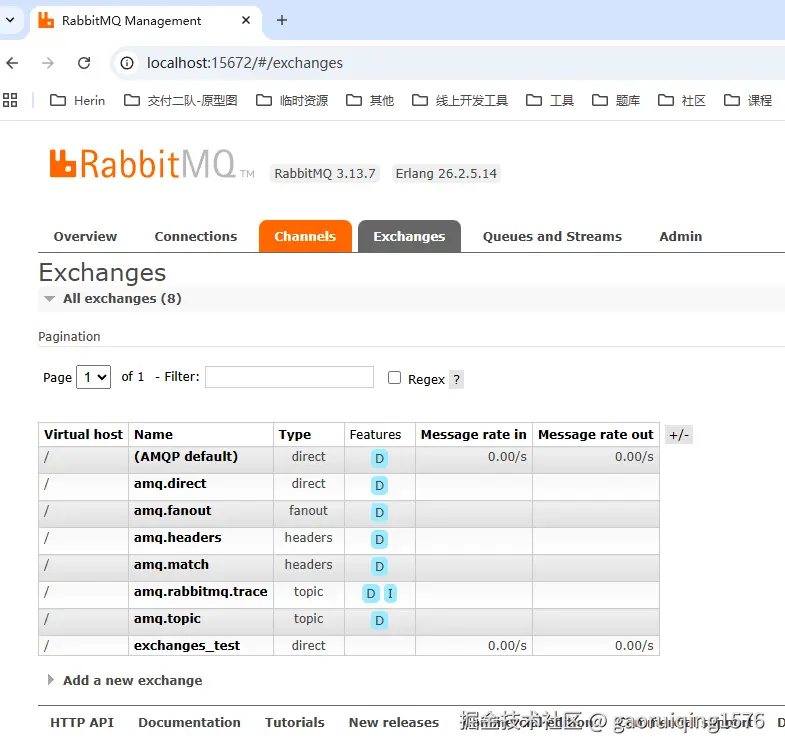785x754 pixels.
Task: Click the D badge on amq.match row
Action: click(x=379, y=566)
